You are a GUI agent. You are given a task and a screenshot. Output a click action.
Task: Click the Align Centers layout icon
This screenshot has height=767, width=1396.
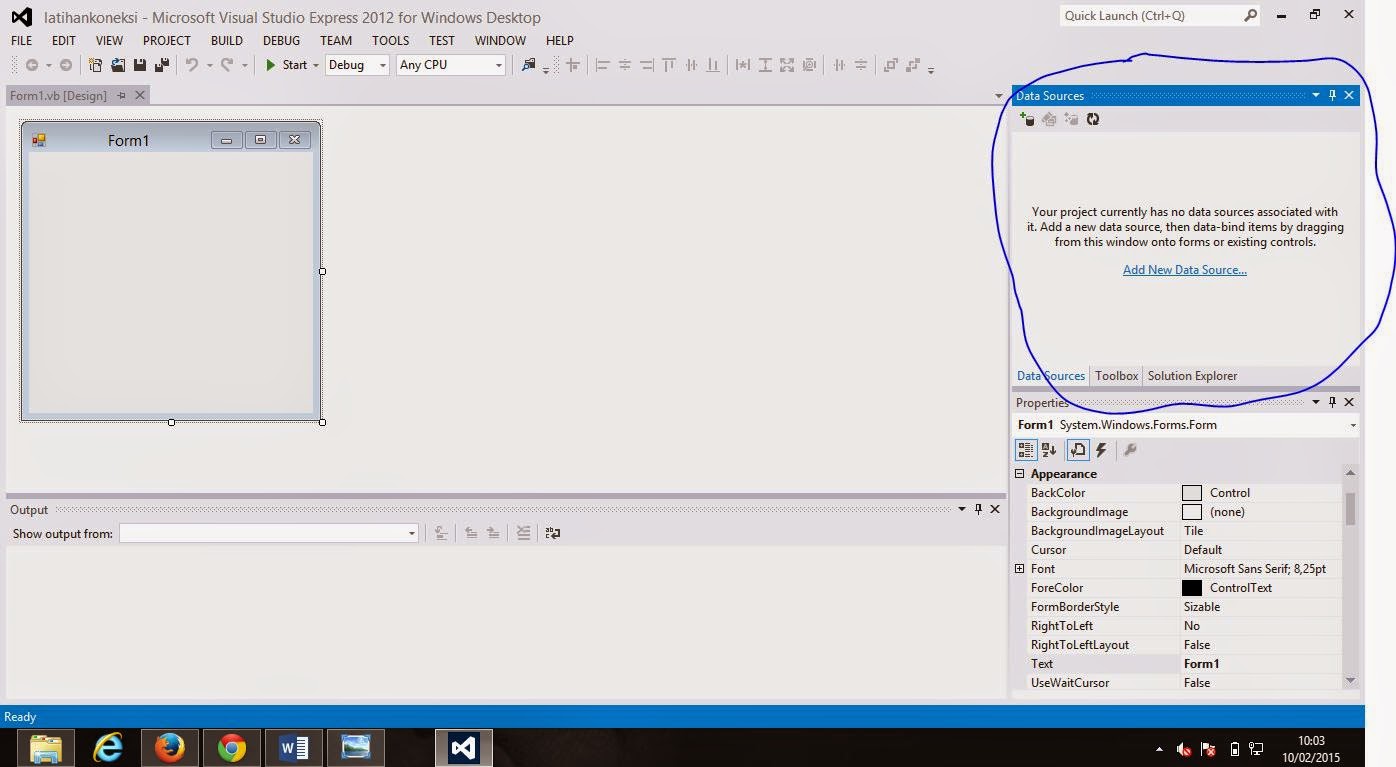625,65
